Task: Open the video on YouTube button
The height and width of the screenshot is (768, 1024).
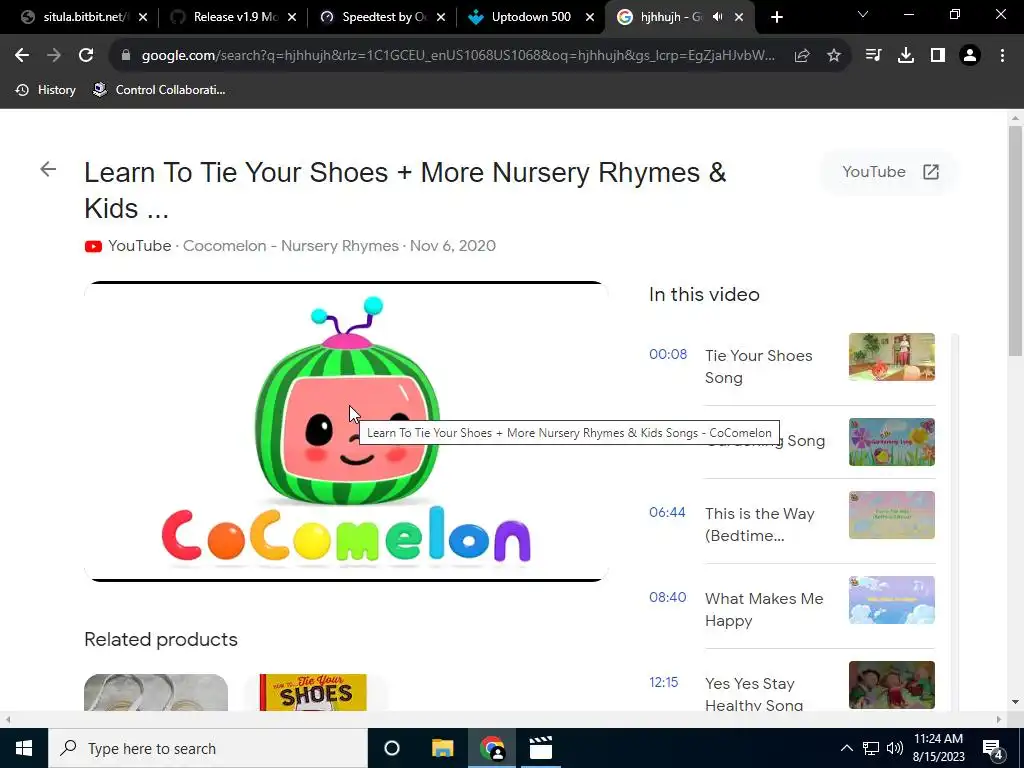Action: tap(890, 172)
